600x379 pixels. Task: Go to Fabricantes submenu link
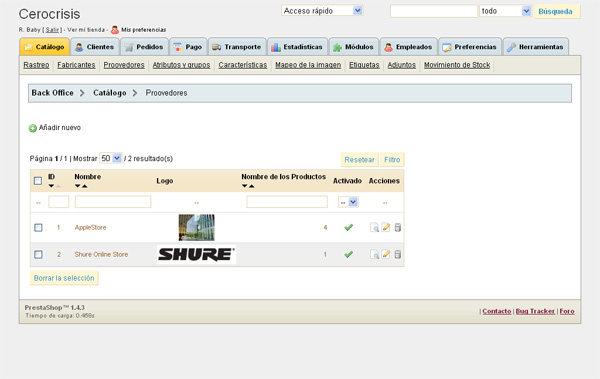click(76, 65)
